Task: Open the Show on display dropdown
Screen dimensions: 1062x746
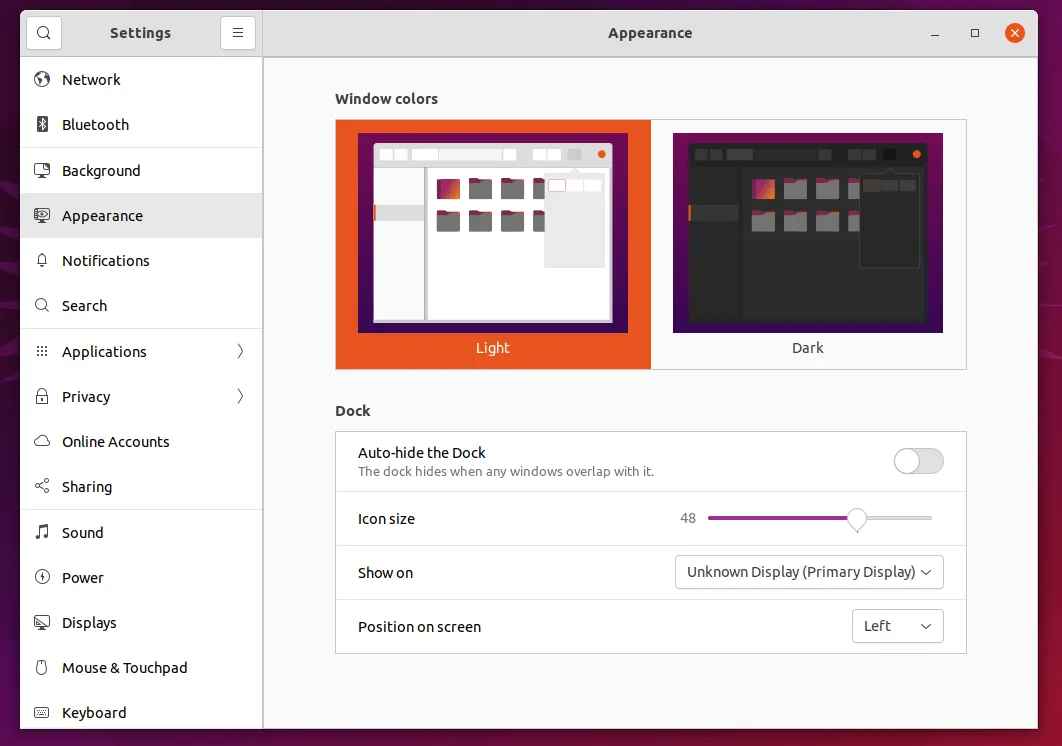Action: click(809, 572)
